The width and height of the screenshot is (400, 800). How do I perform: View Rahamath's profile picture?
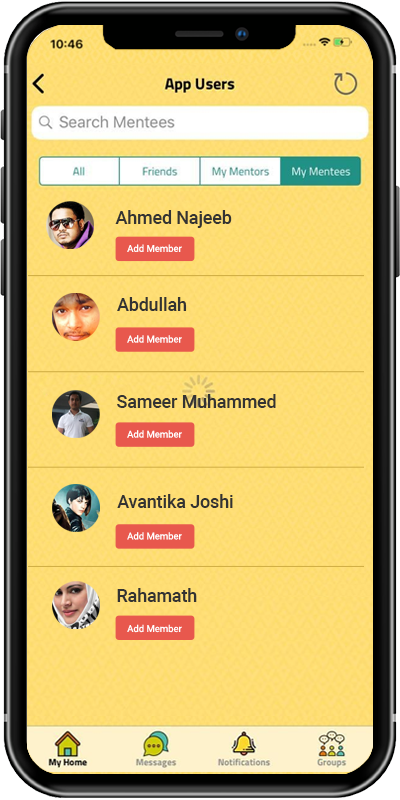tap(76, 605)
